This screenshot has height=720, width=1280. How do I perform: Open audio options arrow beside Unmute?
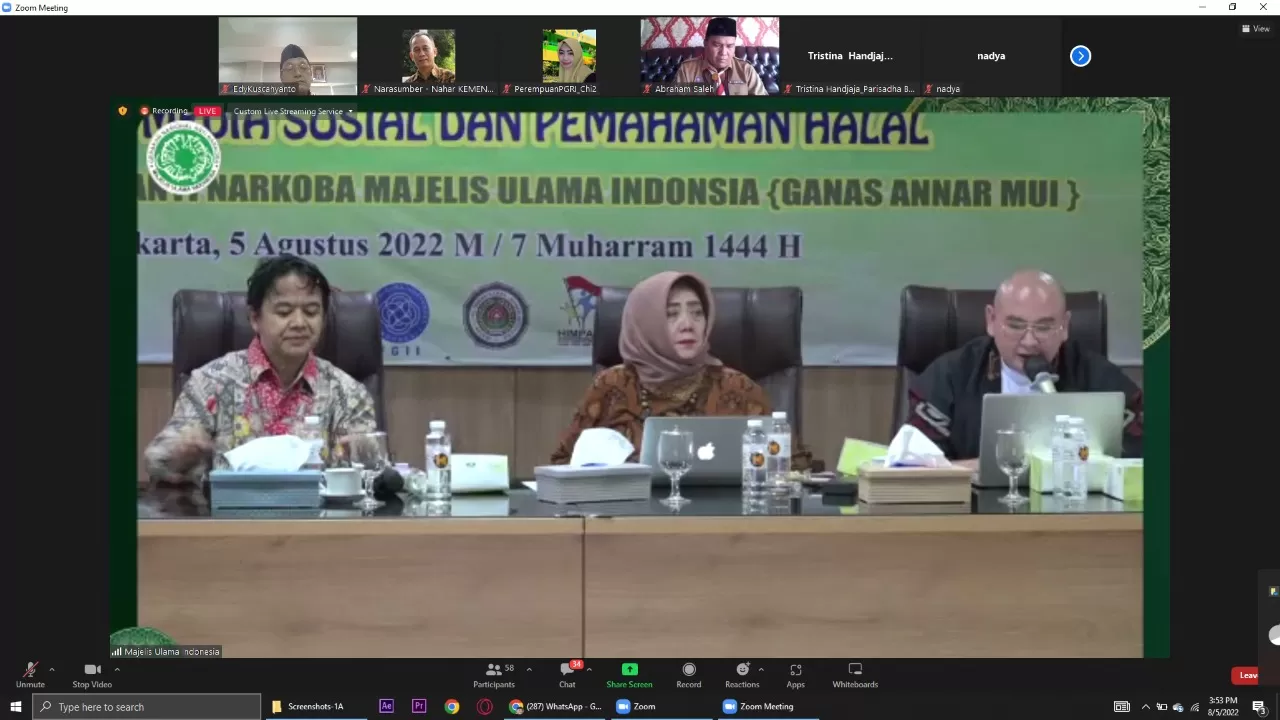tap(52, 670)
